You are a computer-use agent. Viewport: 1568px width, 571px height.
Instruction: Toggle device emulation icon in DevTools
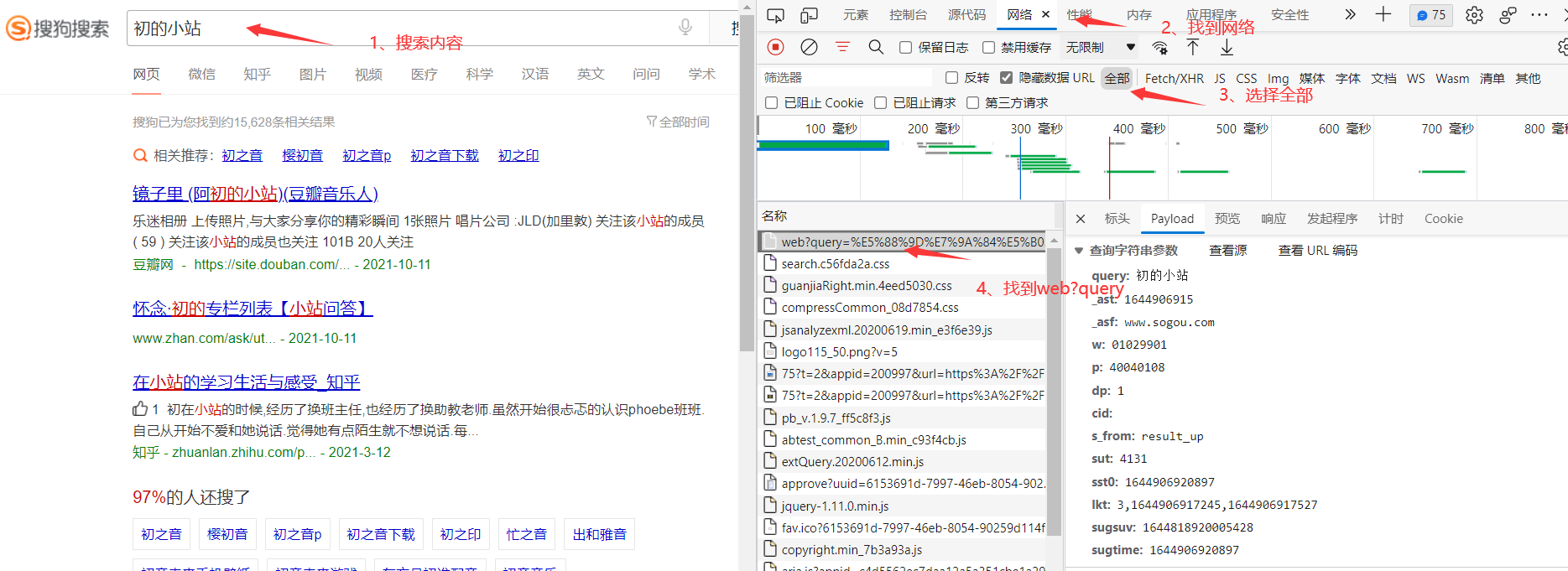point(809,15)
